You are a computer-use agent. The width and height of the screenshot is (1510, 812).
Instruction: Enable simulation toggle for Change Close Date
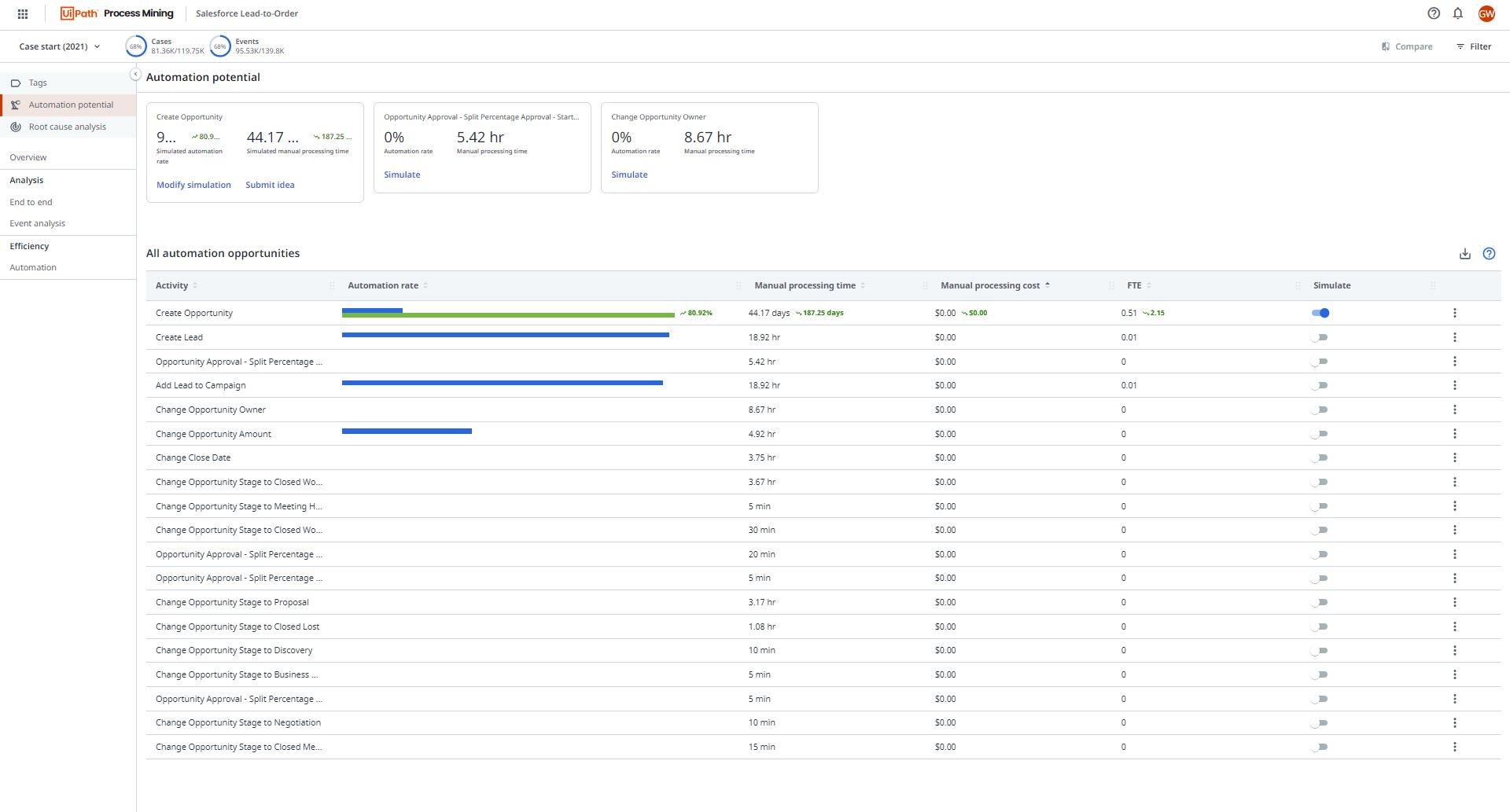pyautogui.click(x=1320, y=457)
